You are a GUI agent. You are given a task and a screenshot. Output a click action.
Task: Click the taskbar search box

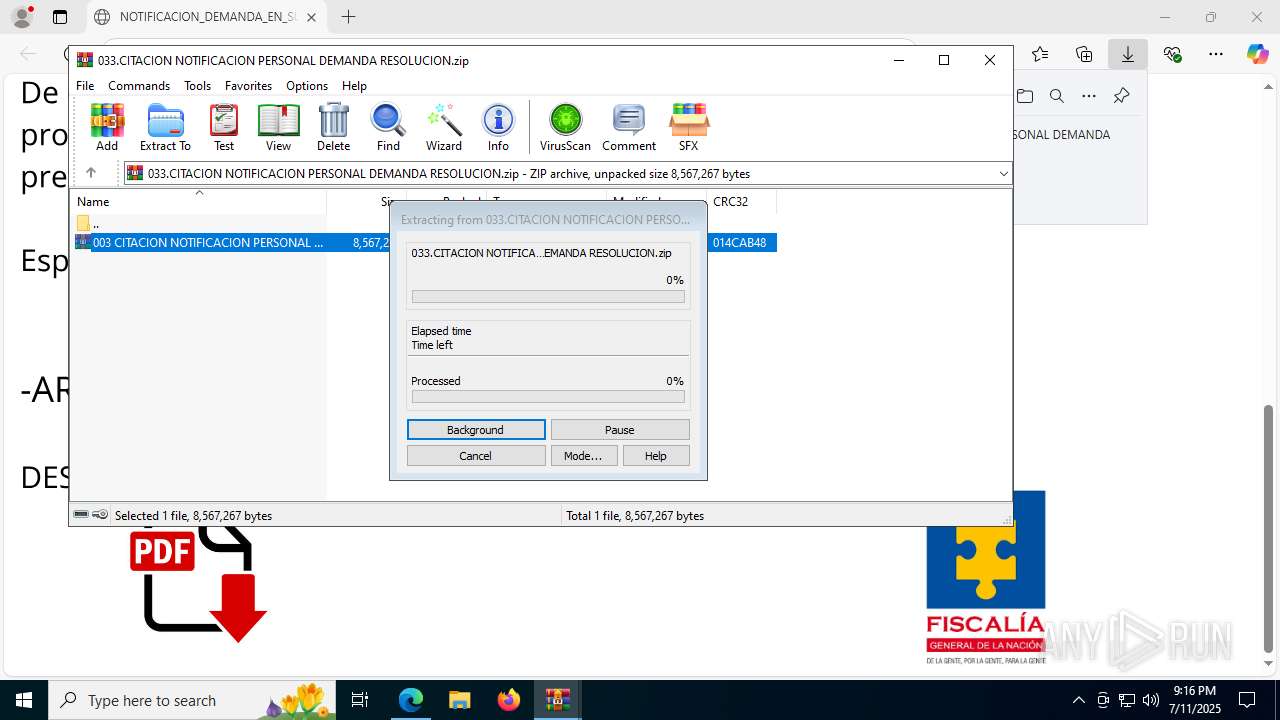(194, 700)
